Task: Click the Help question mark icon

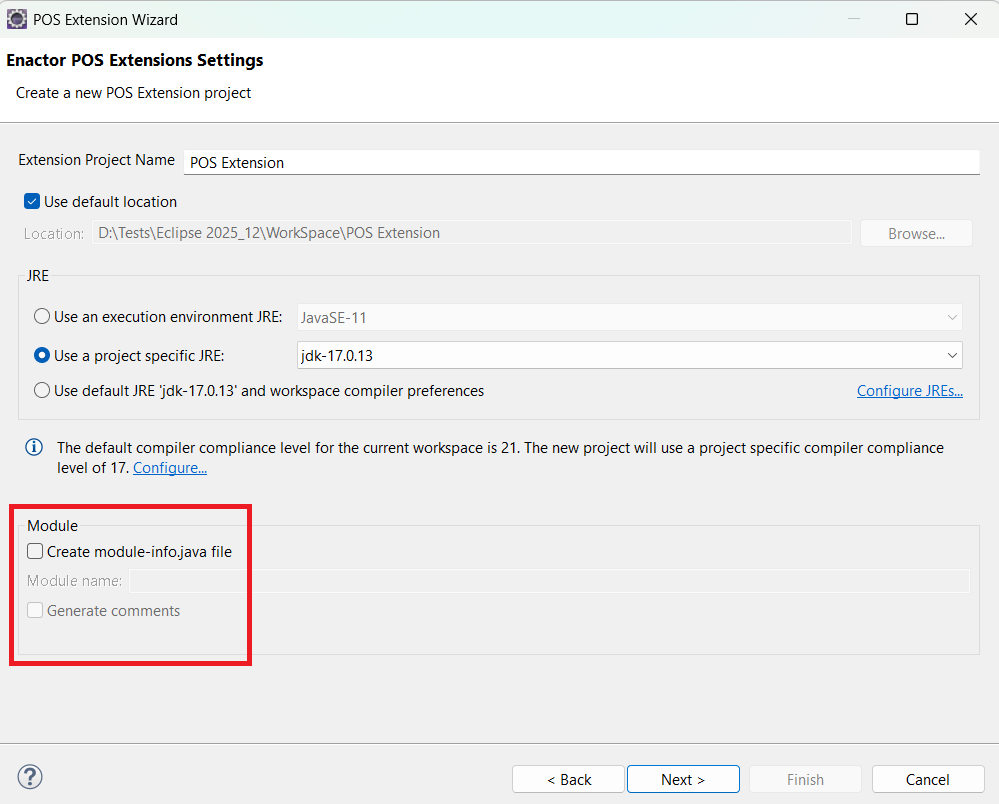Action: click(30, 777)
